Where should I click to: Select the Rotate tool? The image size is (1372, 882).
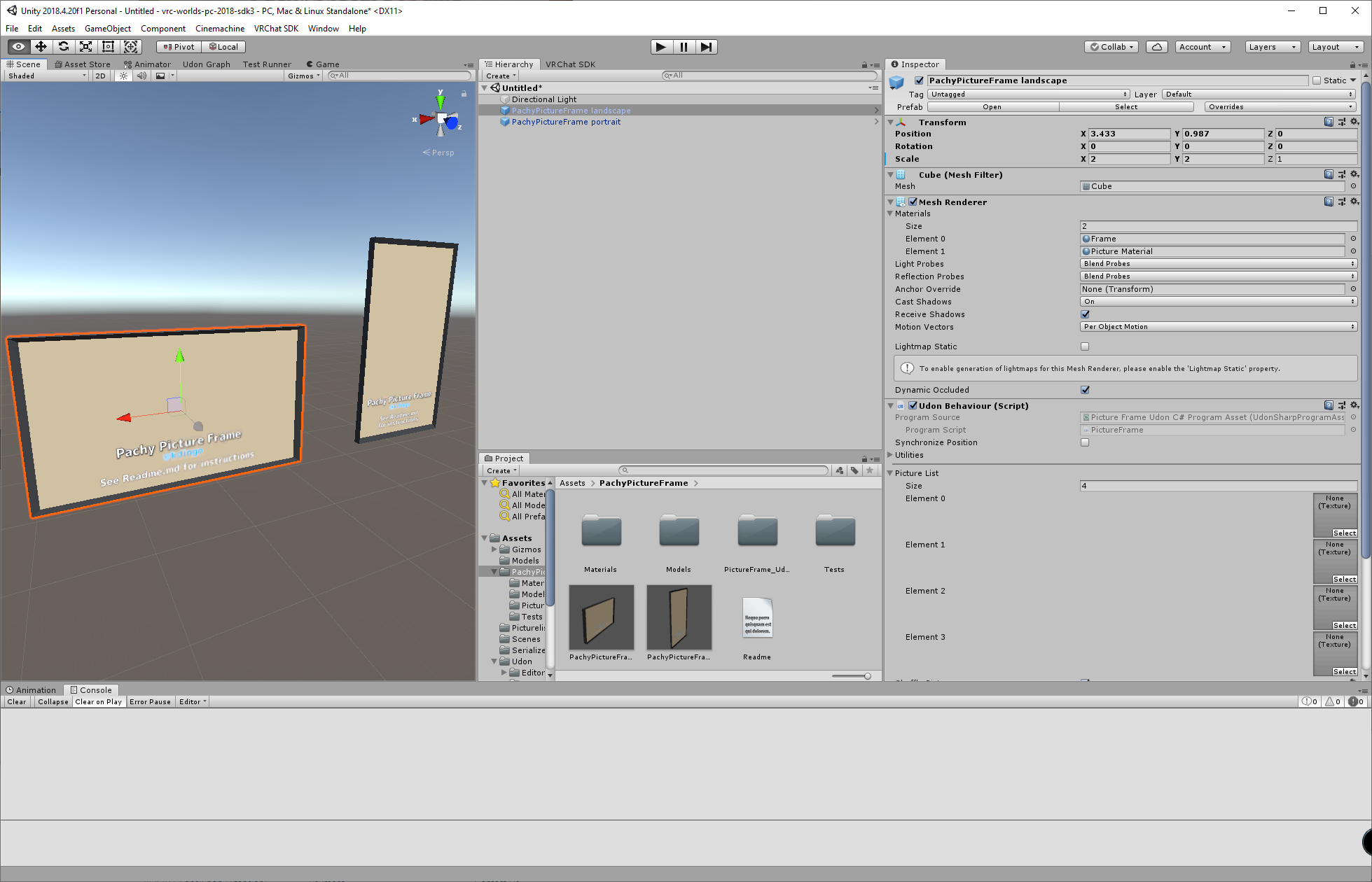pos(63,46)
